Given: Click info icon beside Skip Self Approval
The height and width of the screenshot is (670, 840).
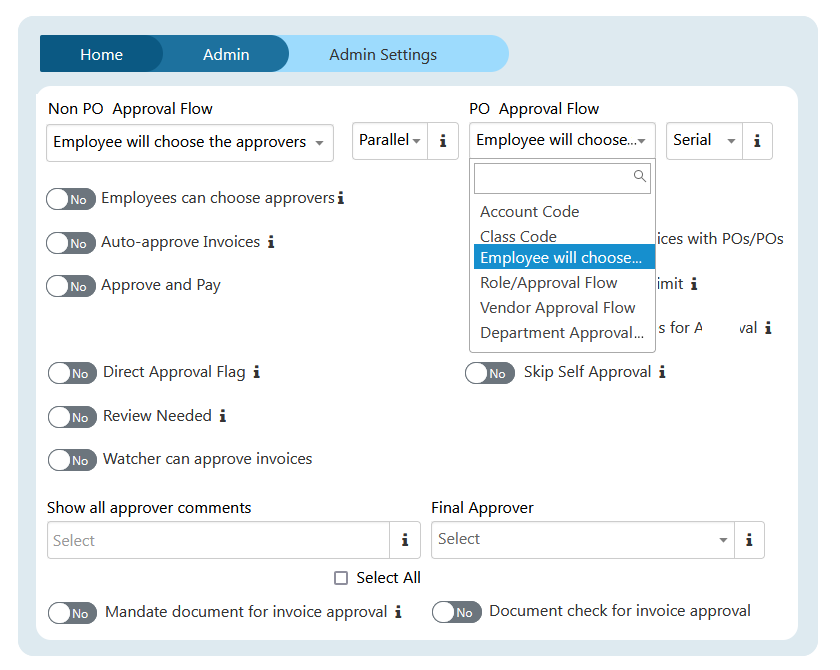Looking at the screenshot, I should tap(662, 372).
